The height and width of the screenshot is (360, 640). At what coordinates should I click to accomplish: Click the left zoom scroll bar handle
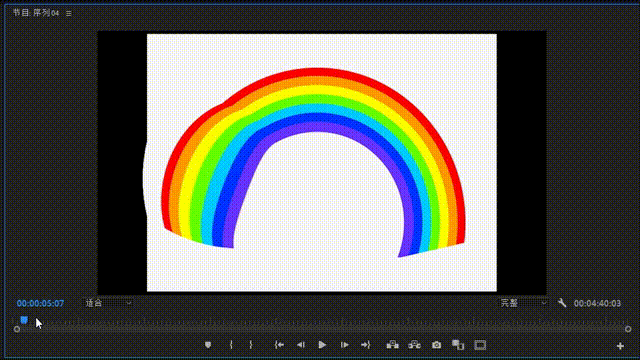[x=17, y=329]
